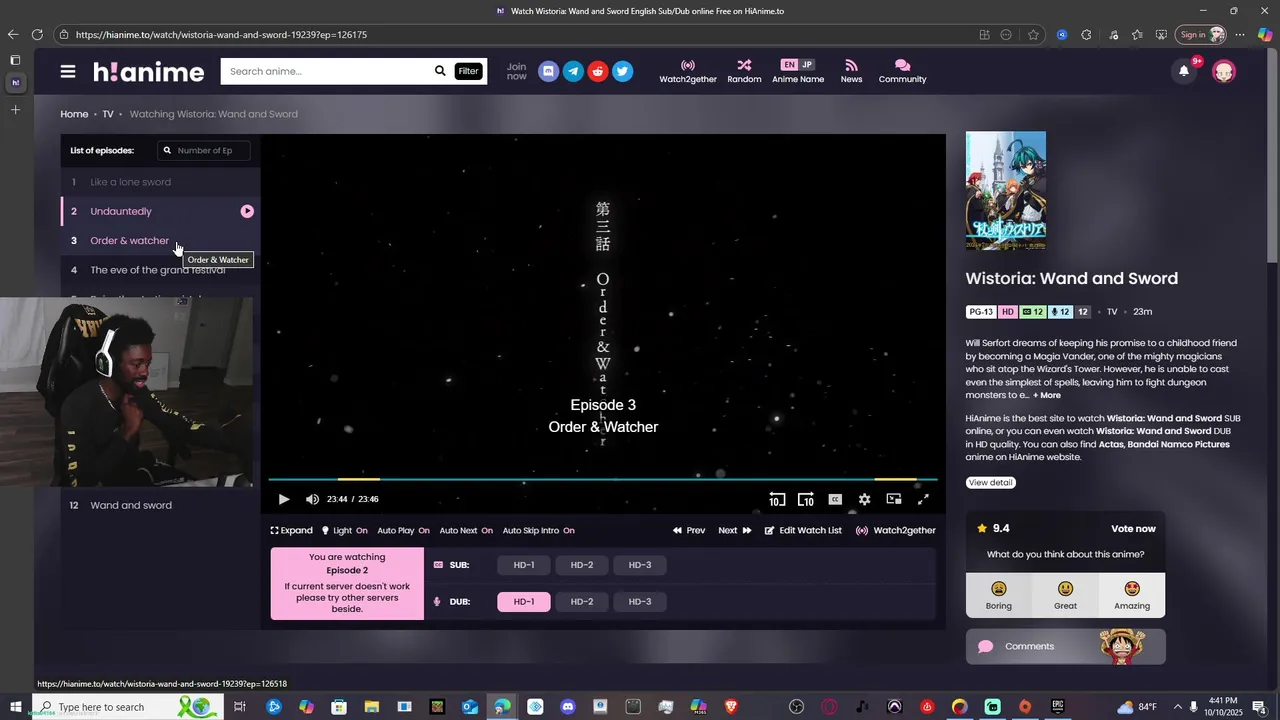Screen dimensions: 1280x720
Task: Select episode 2 Undauntedly
Action: tap(160, 211)
